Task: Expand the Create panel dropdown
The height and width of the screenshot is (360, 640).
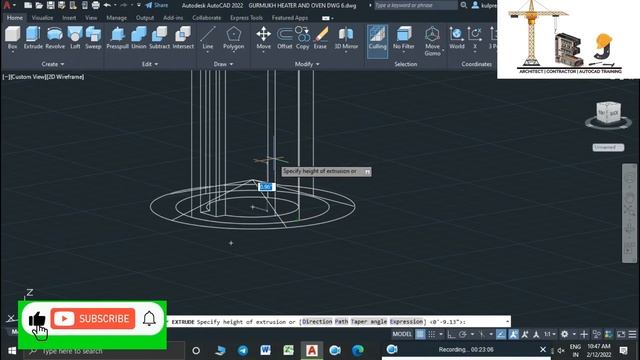Action: tap(53, 64)
